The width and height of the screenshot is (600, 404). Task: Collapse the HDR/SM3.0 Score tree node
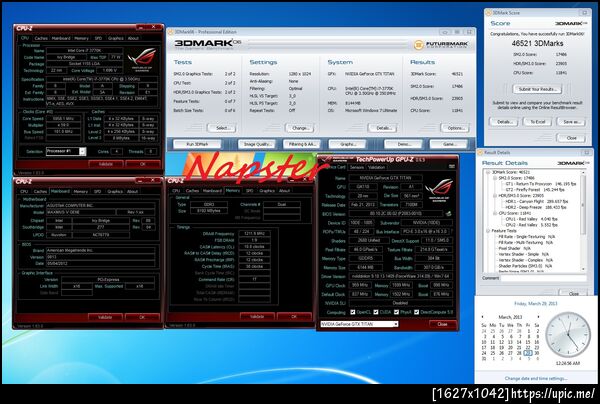tap(494, 196)
